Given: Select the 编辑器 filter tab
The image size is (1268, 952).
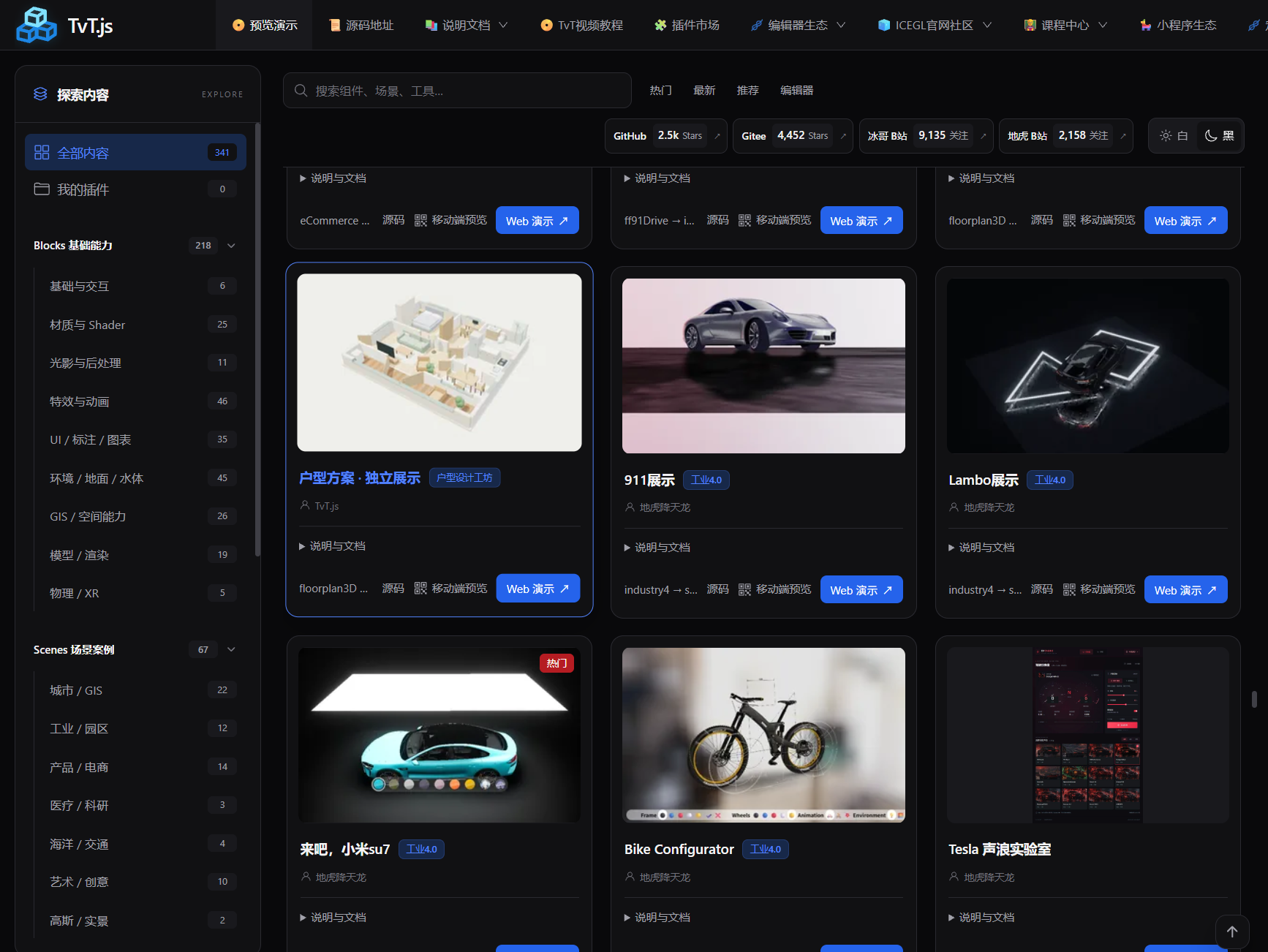Looking at the screenshot, I should pos(796,90).
